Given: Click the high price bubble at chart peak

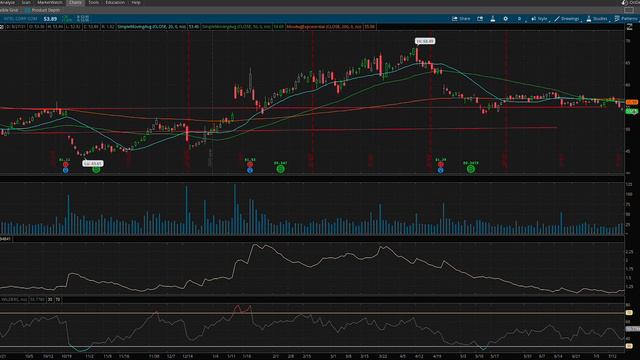Looking at the screenshot, I should click(x=425, y=41).
